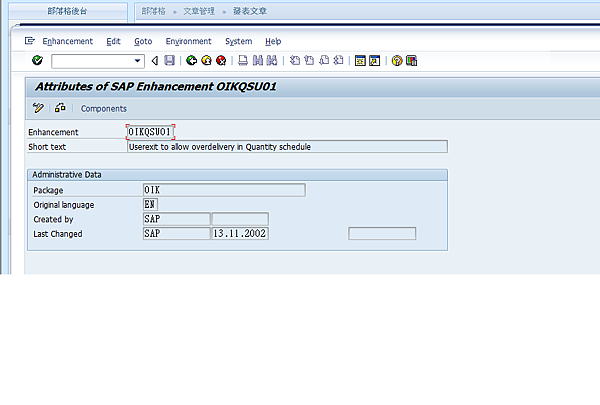Click the Save floppy disk icon

click(170, 60)
